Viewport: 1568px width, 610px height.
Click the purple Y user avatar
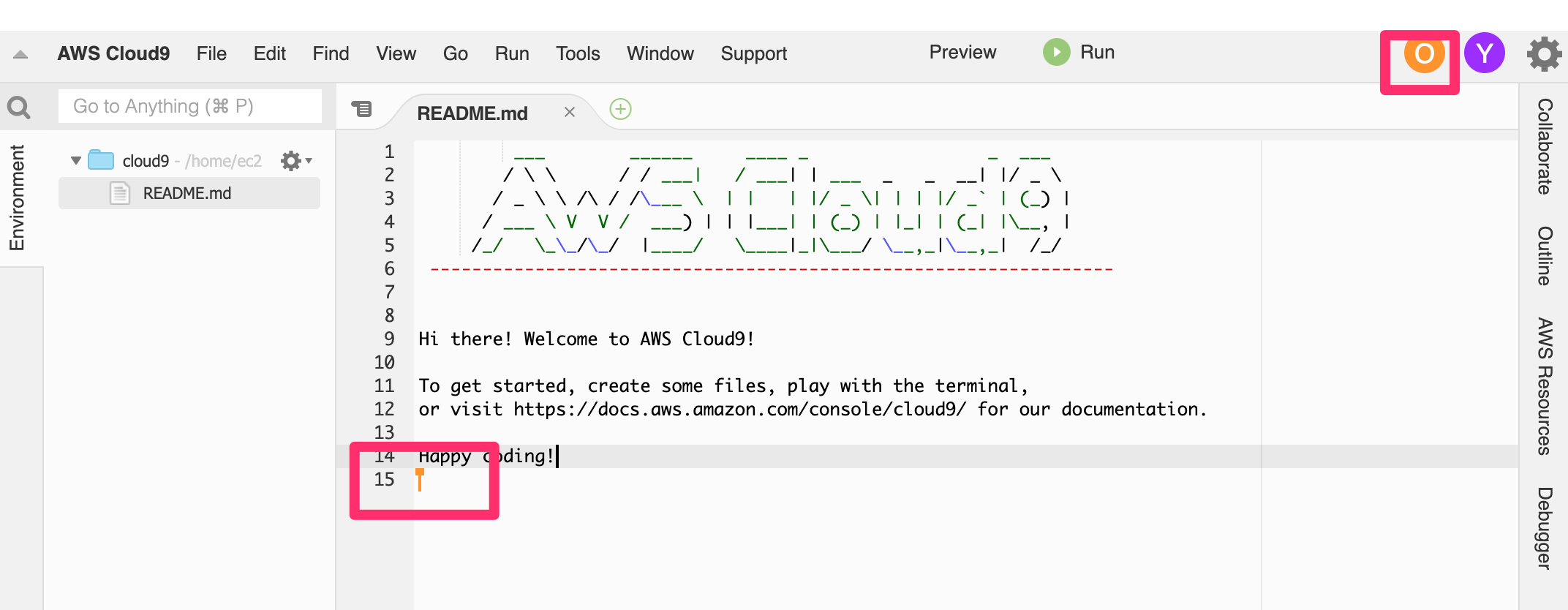(x=1484, y=53)
